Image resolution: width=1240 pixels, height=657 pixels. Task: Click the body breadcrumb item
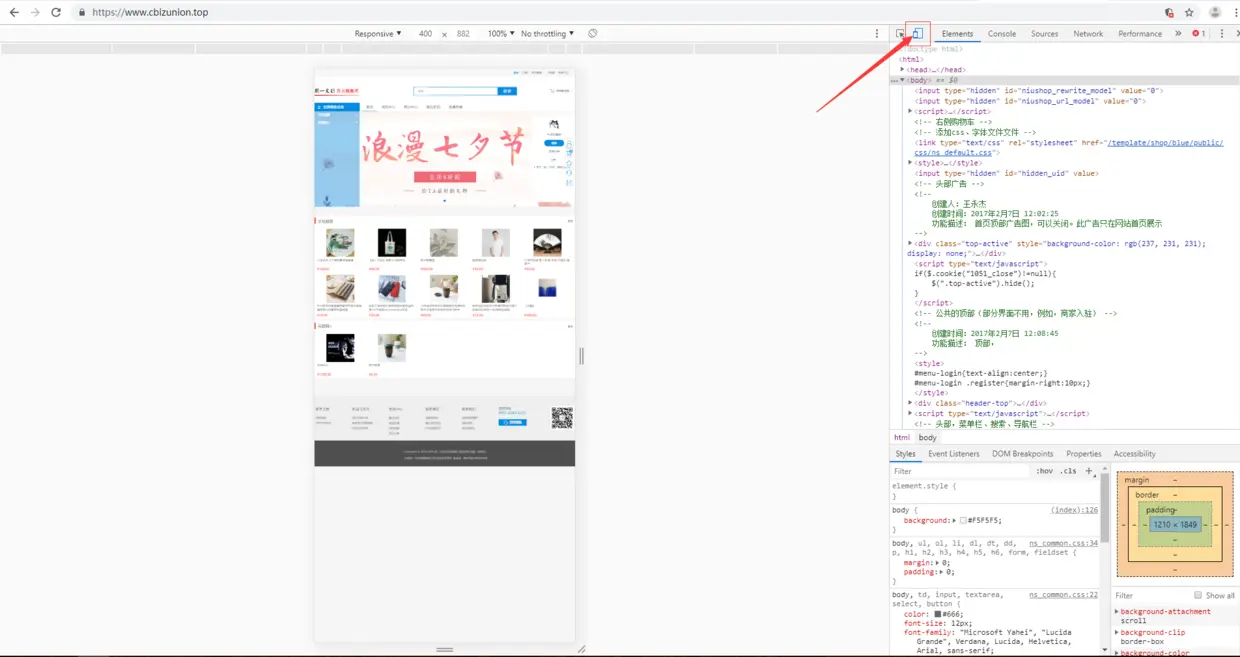[x=928, y=437]
